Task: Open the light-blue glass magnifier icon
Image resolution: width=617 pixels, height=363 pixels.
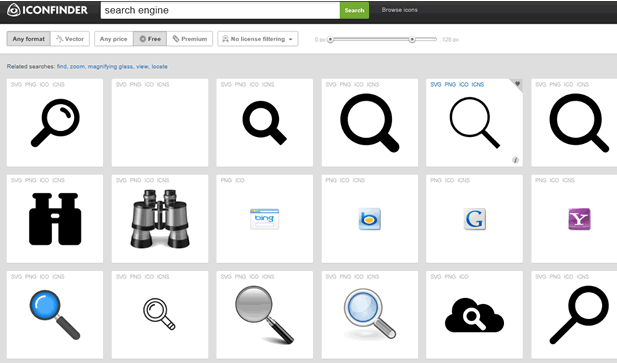Action: coord(369,314)
